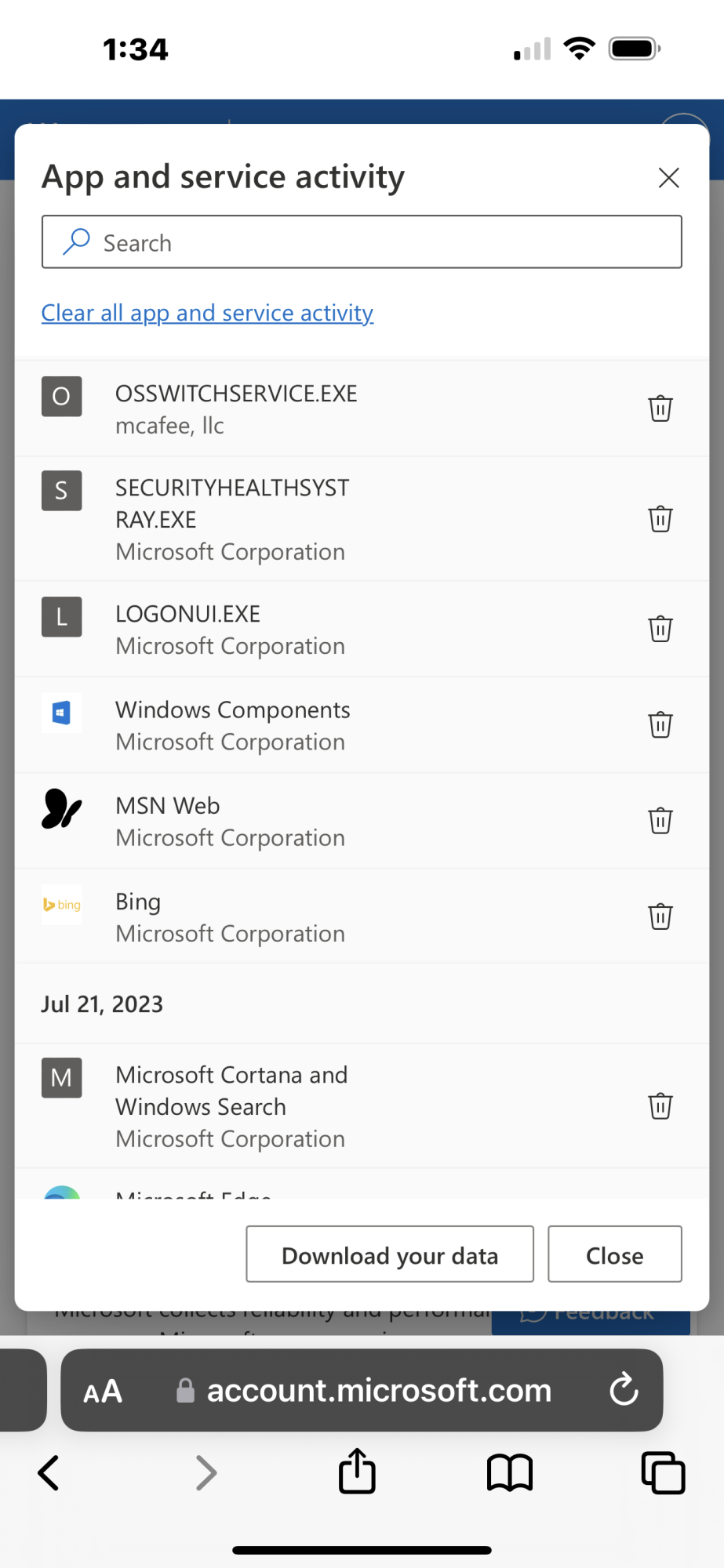Go back to previous page
724x1568 pixels.
[x=49, y=1472]
